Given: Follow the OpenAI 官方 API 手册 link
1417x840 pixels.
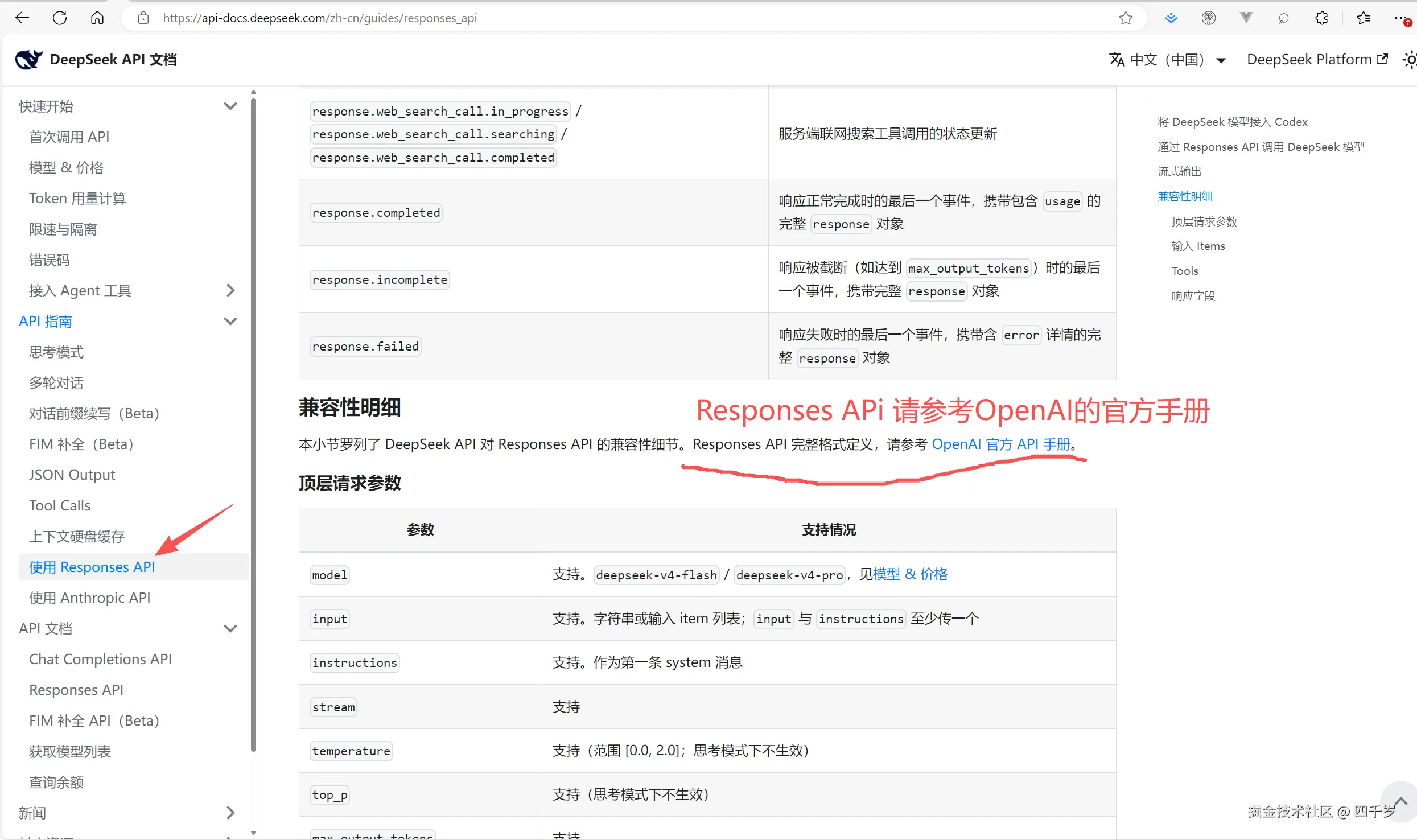Looking at the screenshot, I should (1001, 444).
